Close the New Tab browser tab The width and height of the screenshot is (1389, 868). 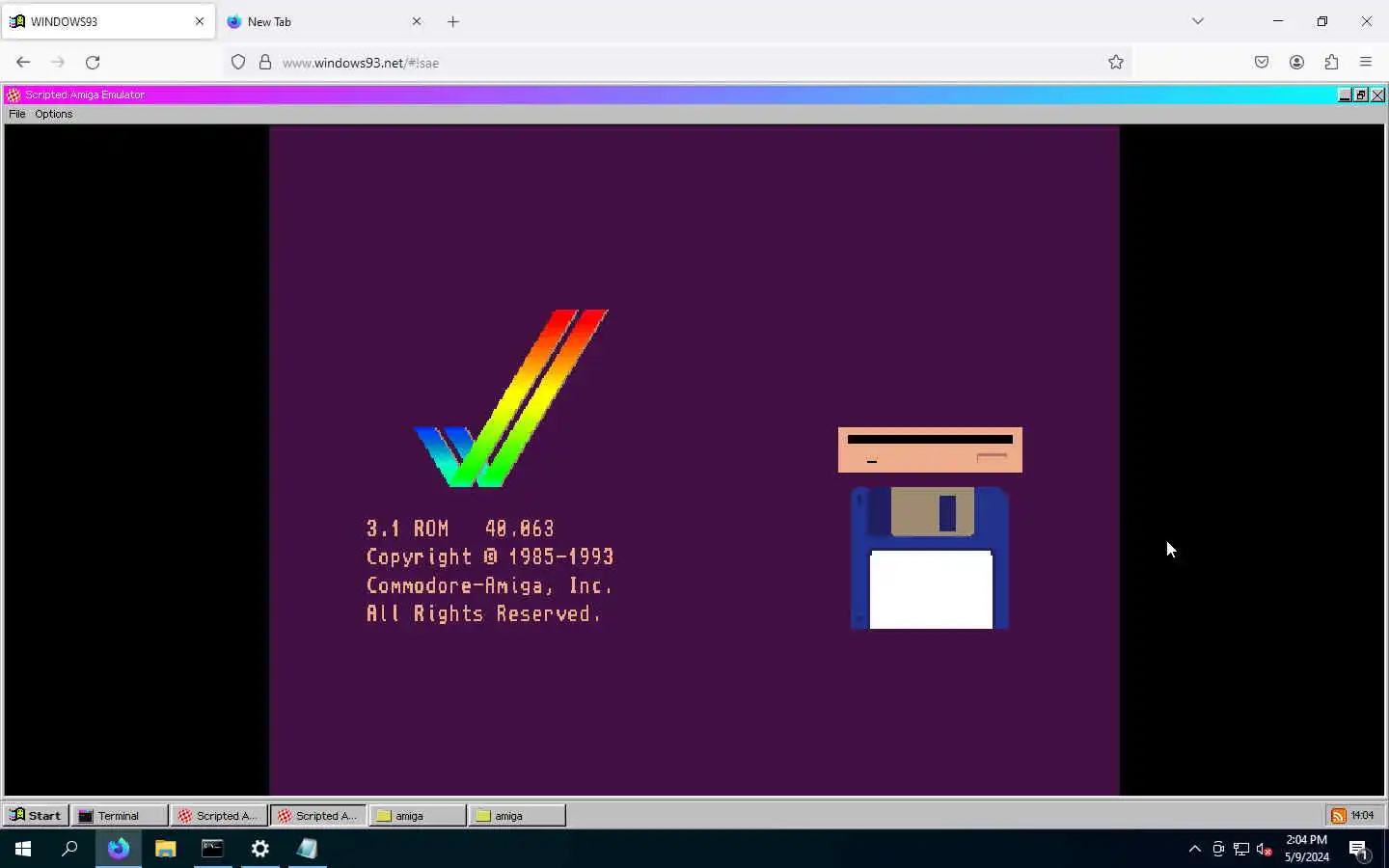(417, 21)
